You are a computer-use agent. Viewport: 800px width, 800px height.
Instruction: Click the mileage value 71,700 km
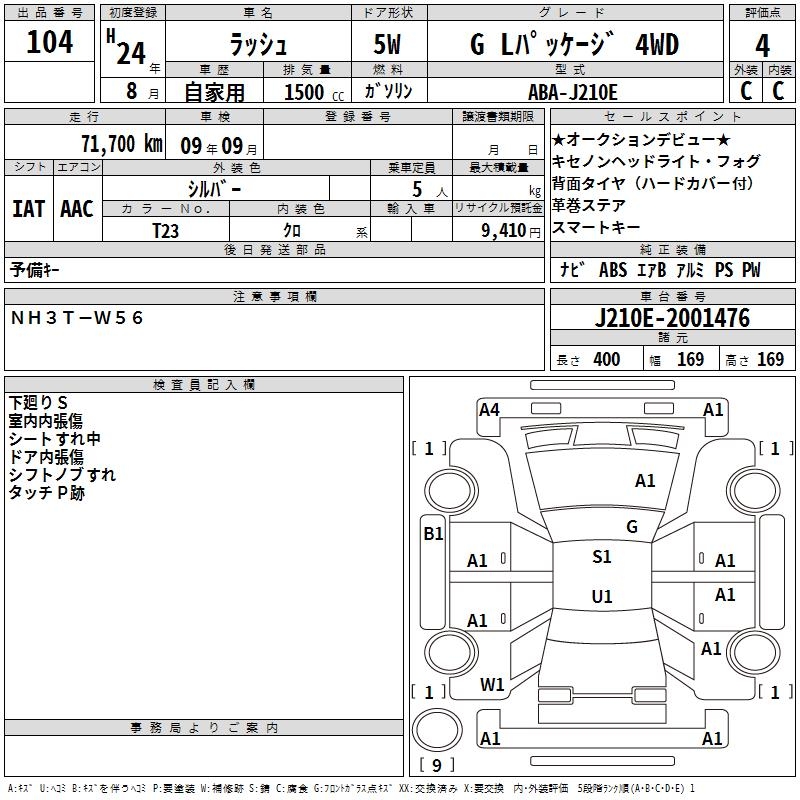pyautogui.click(x=121, y=144)
